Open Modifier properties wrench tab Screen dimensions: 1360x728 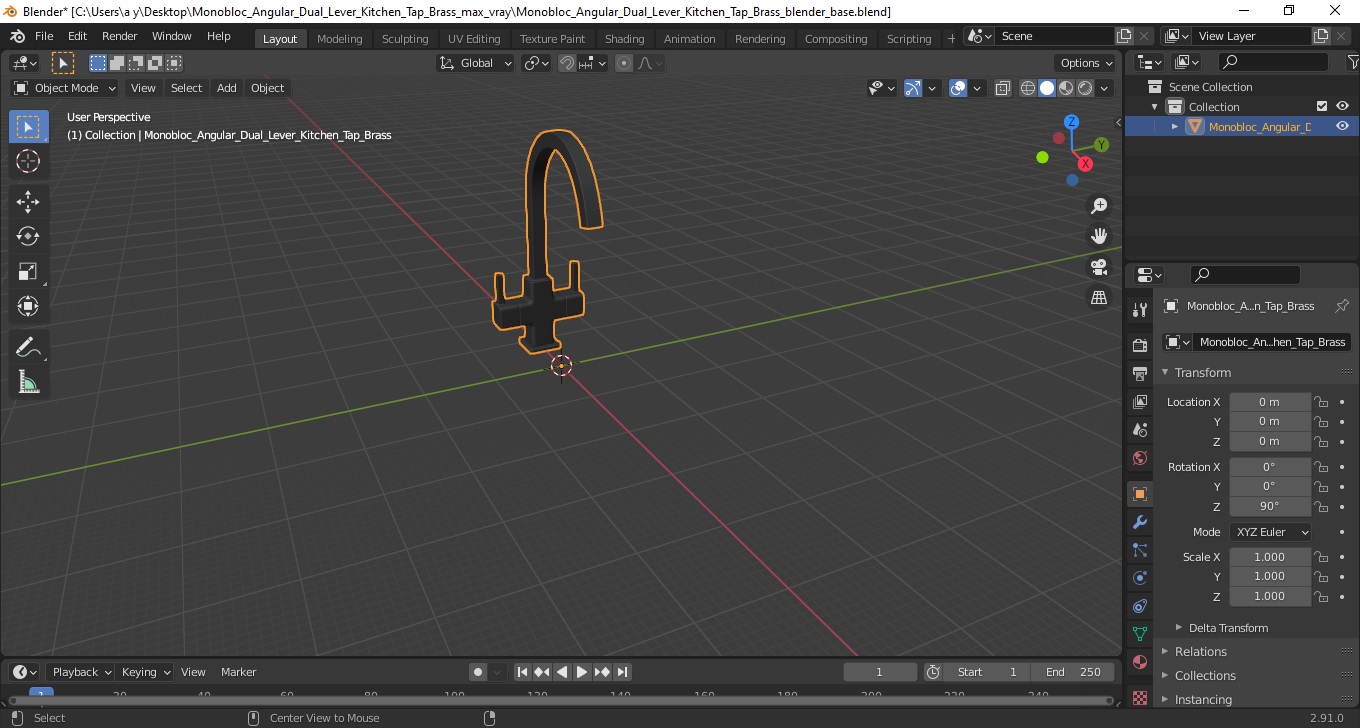(1140, 522)
